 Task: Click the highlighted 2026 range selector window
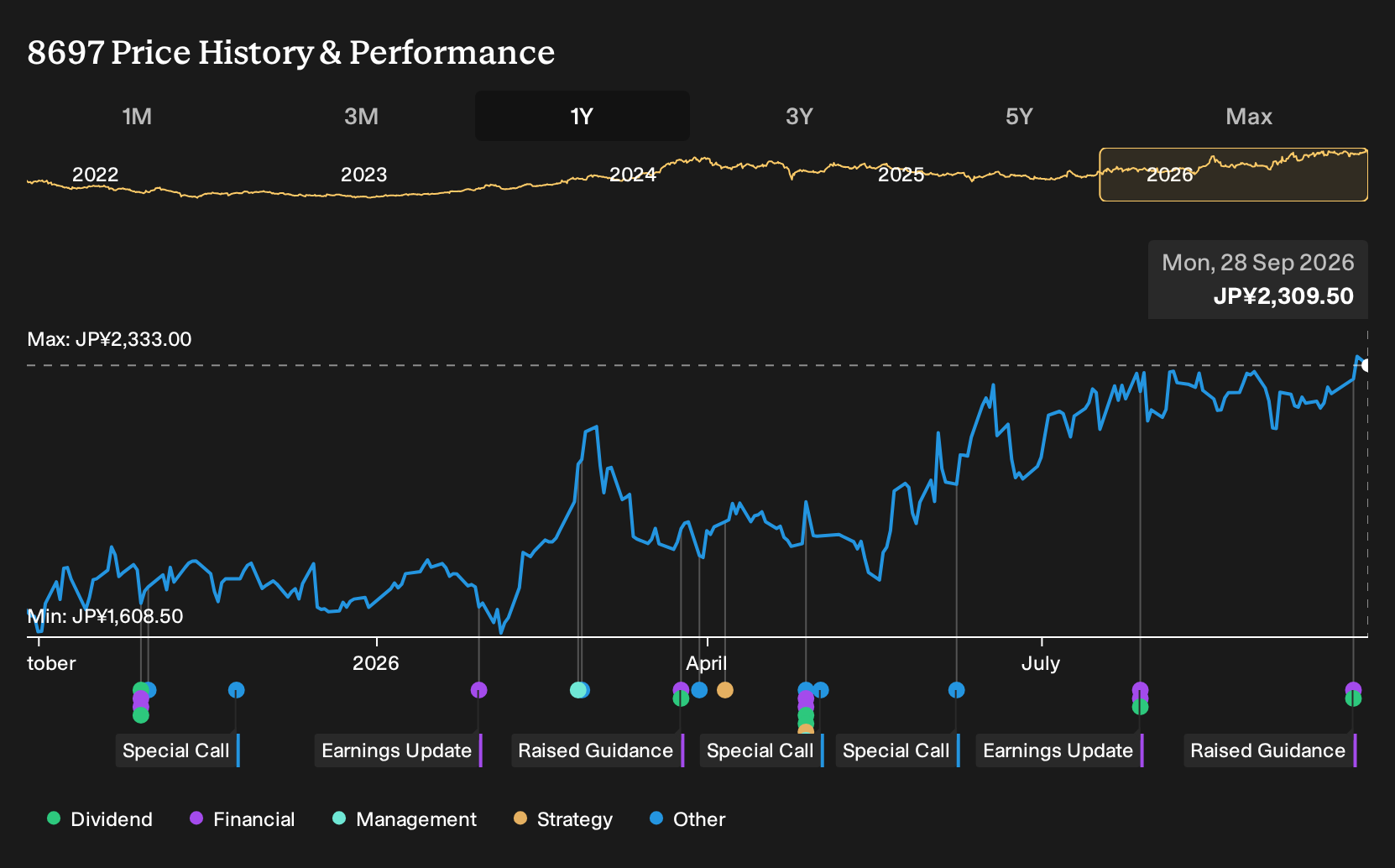point(1234,175)
